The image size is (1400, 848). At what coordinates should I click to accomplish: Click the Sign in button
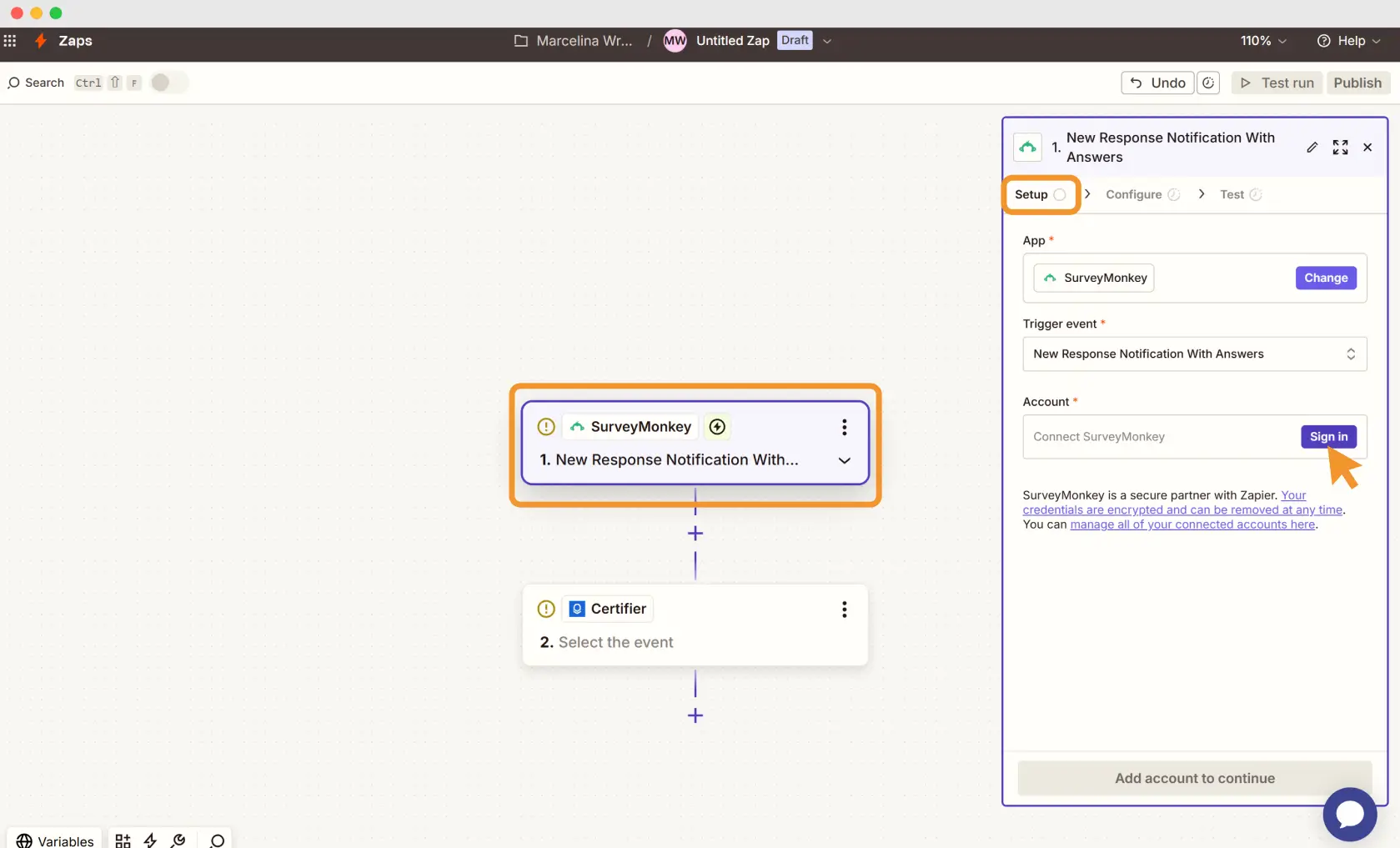tap(1328, 437)
